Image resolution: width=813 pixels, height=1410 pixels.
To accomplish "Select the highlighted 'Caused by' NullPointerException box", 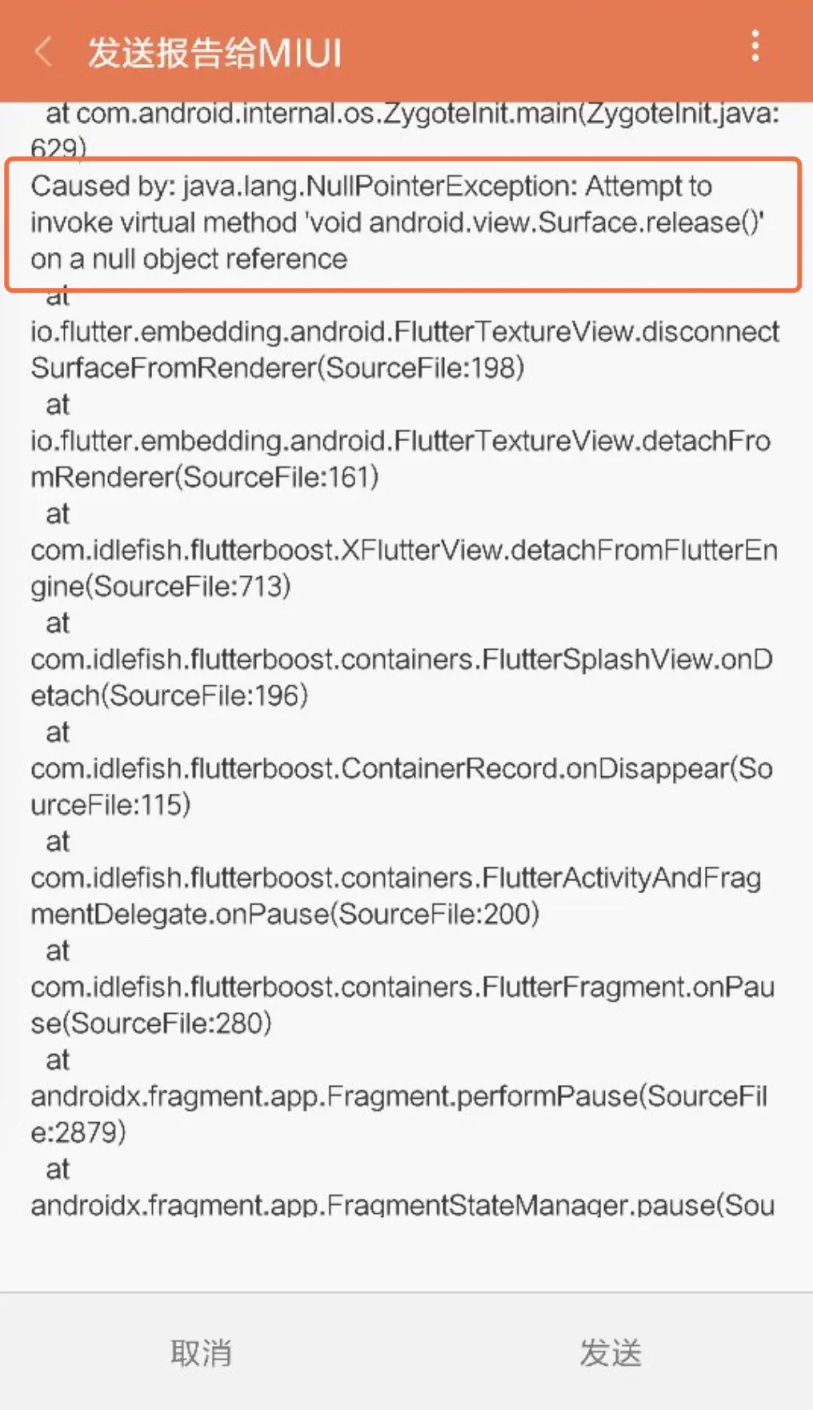I will [403, 223].
